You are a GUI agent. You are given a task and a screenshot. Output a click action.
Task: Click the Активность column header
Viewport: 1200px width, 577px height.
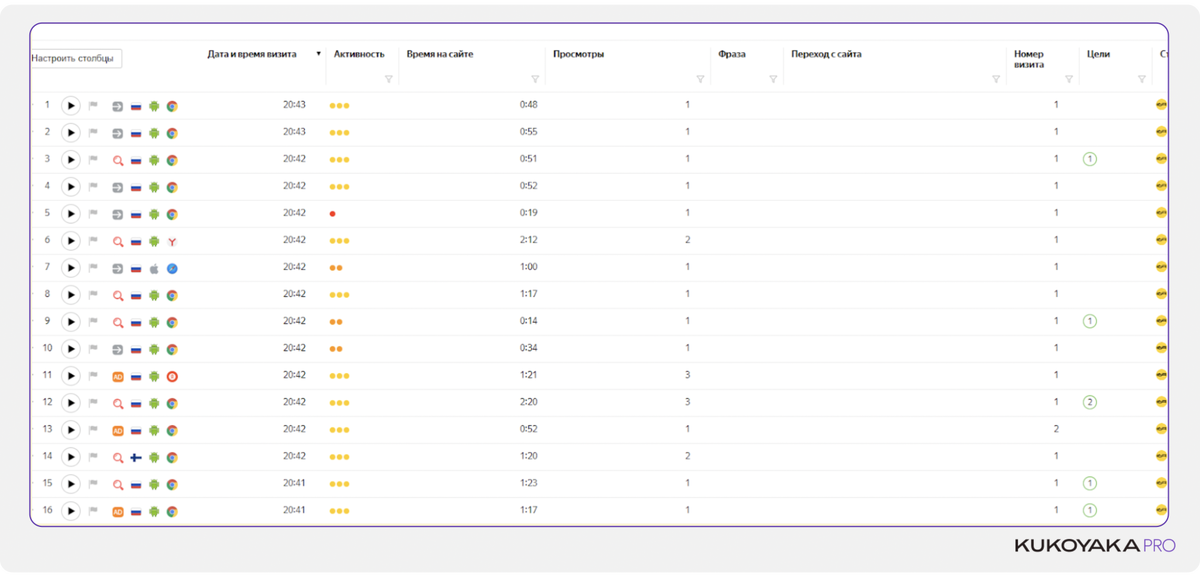click(x=359, y=54)
